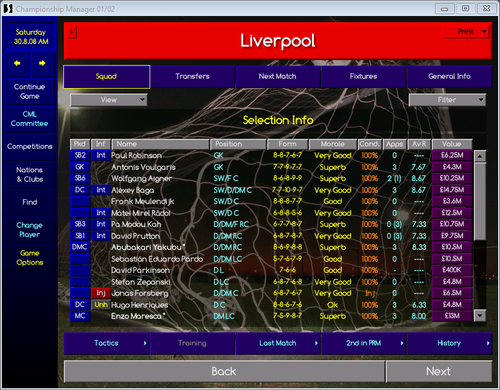The height and width of the screenshot is (390, 500).
Task: Toggle picked slot DC for Alexey Baga
Action: 80,190
